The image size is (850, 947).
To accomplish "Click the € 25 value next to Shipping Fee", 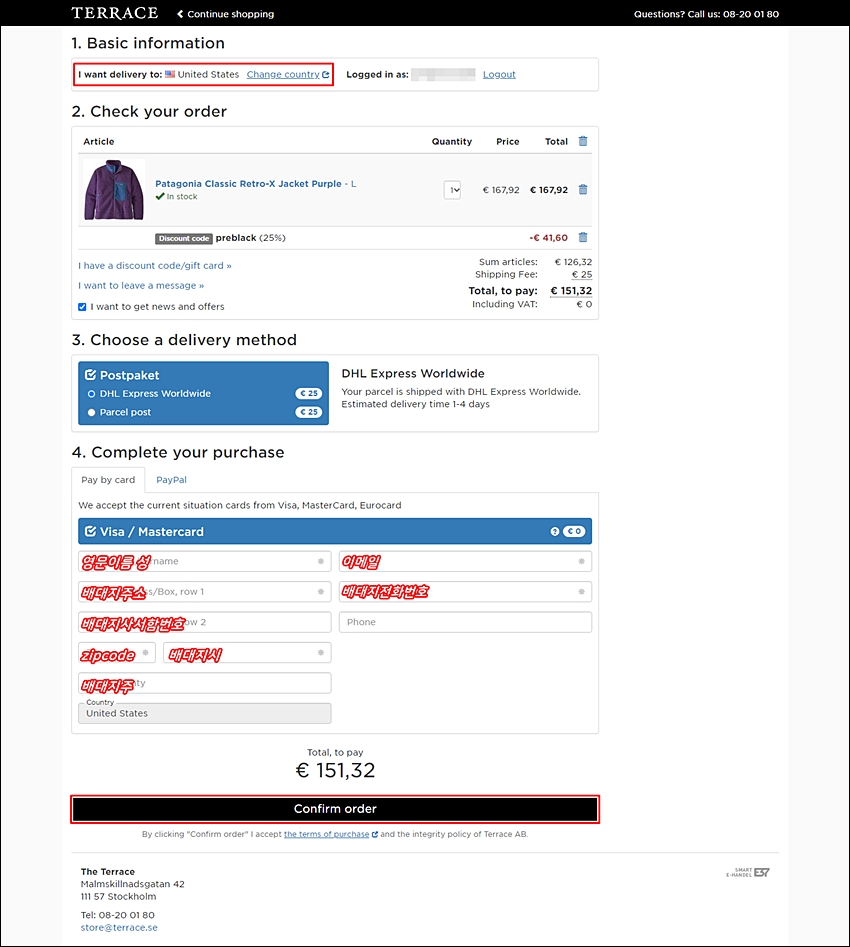I will tap(582, 274).
